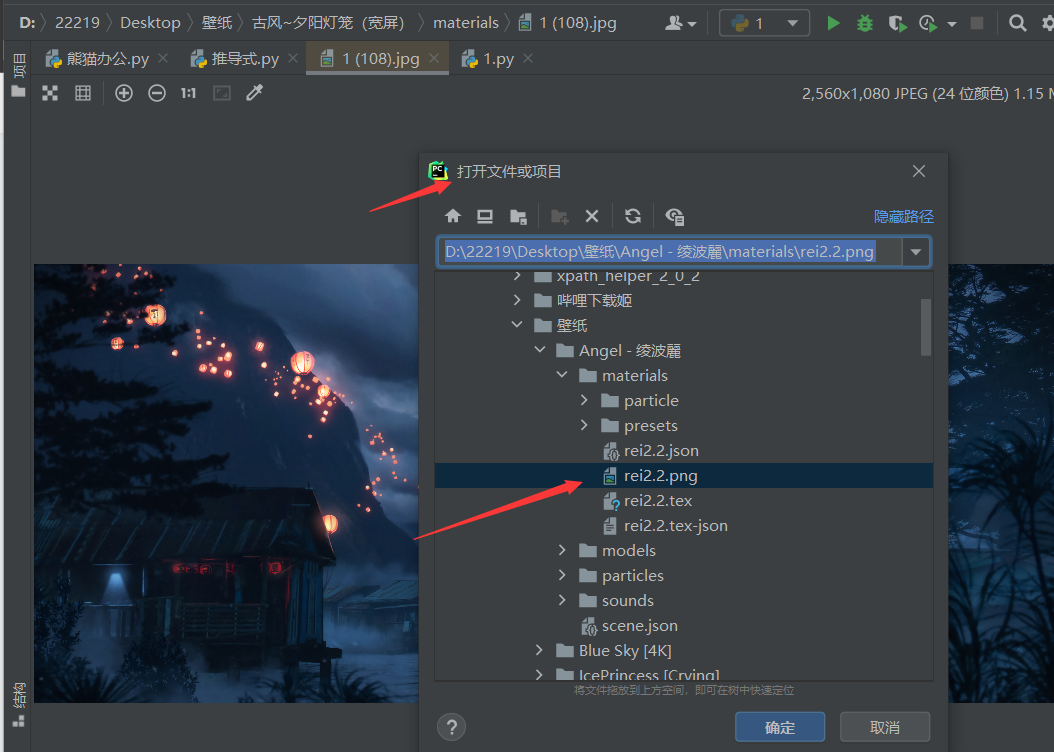Zoom out of the image
This screenshot has height=752, width=1054.
click(157, 93)
